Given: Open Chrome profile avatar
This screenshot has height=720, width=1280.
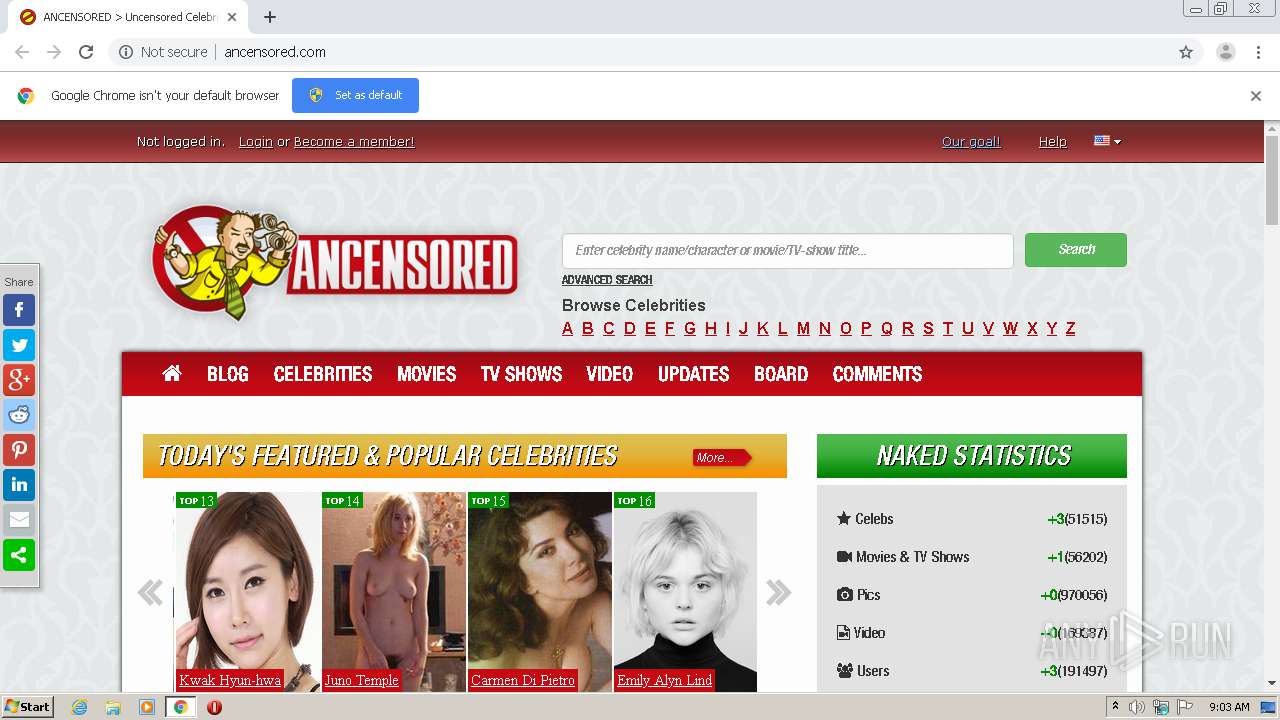Looking at the screenshot, I should [1225, 52].
